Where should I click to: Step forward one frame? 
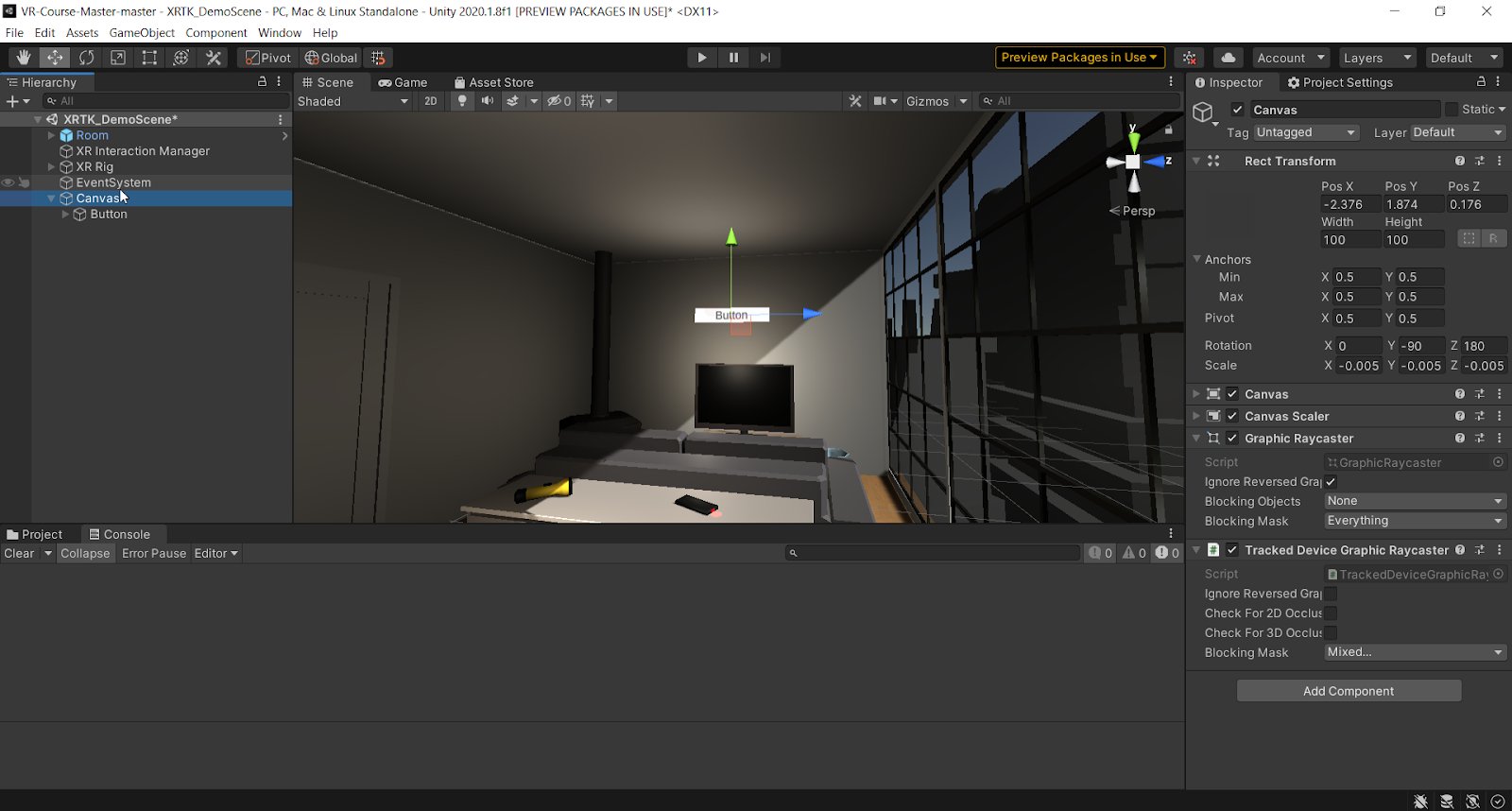765,58
